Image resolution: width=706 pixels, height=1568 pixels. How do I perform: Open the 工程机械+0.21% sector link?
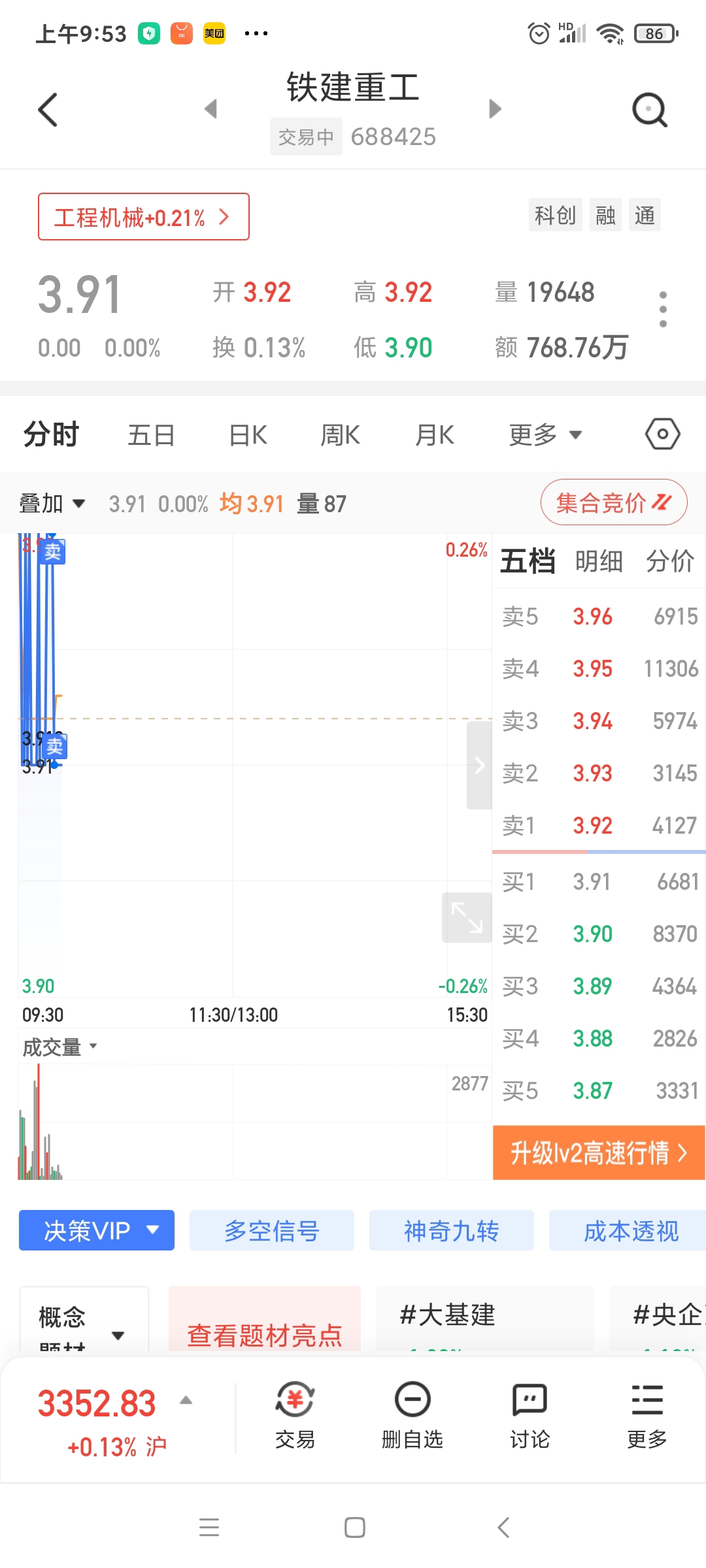pyautogui.click(x=143, y=216)
